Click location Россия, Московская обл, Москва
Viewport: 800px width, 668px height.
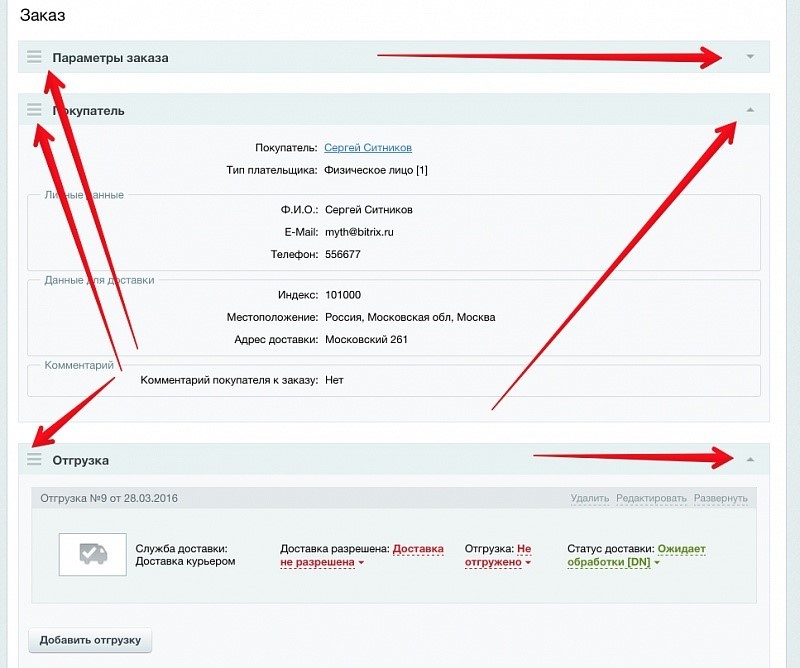pos(410,317)
